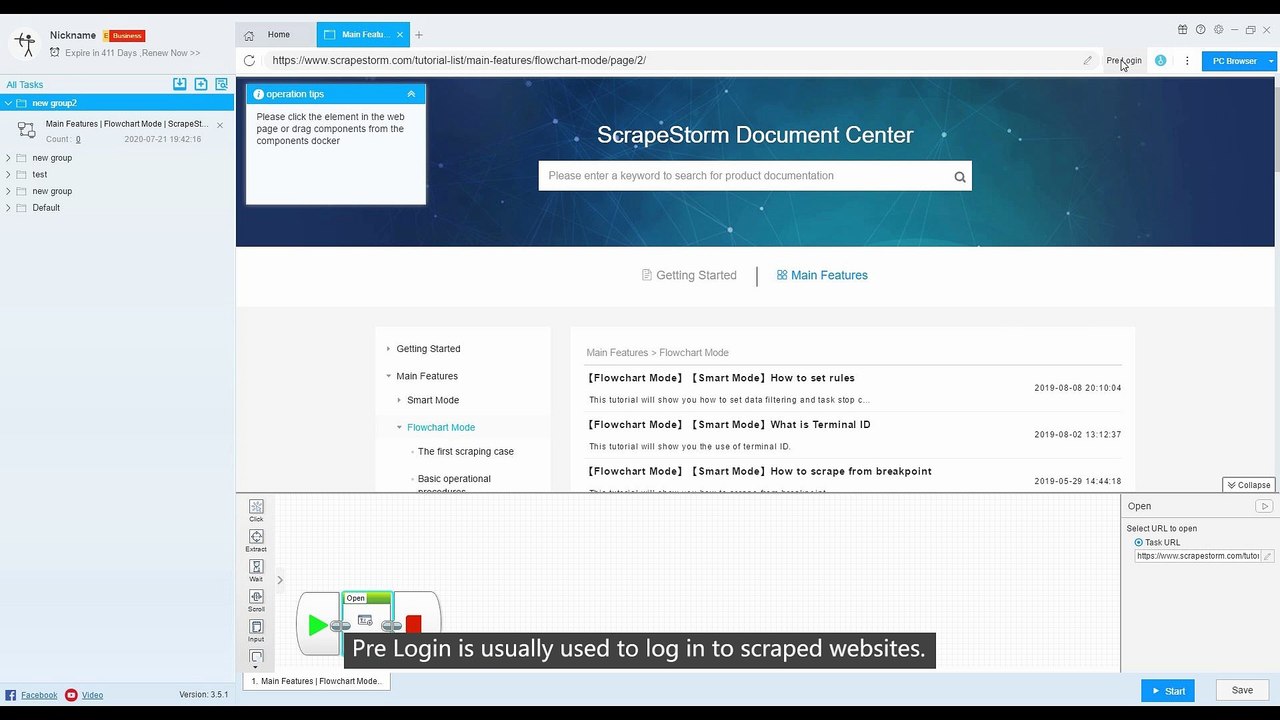Image resolution: width=1280 pixels, height=720 pixels.
Task: Click the task Count value 0
Action: [78, 140]
